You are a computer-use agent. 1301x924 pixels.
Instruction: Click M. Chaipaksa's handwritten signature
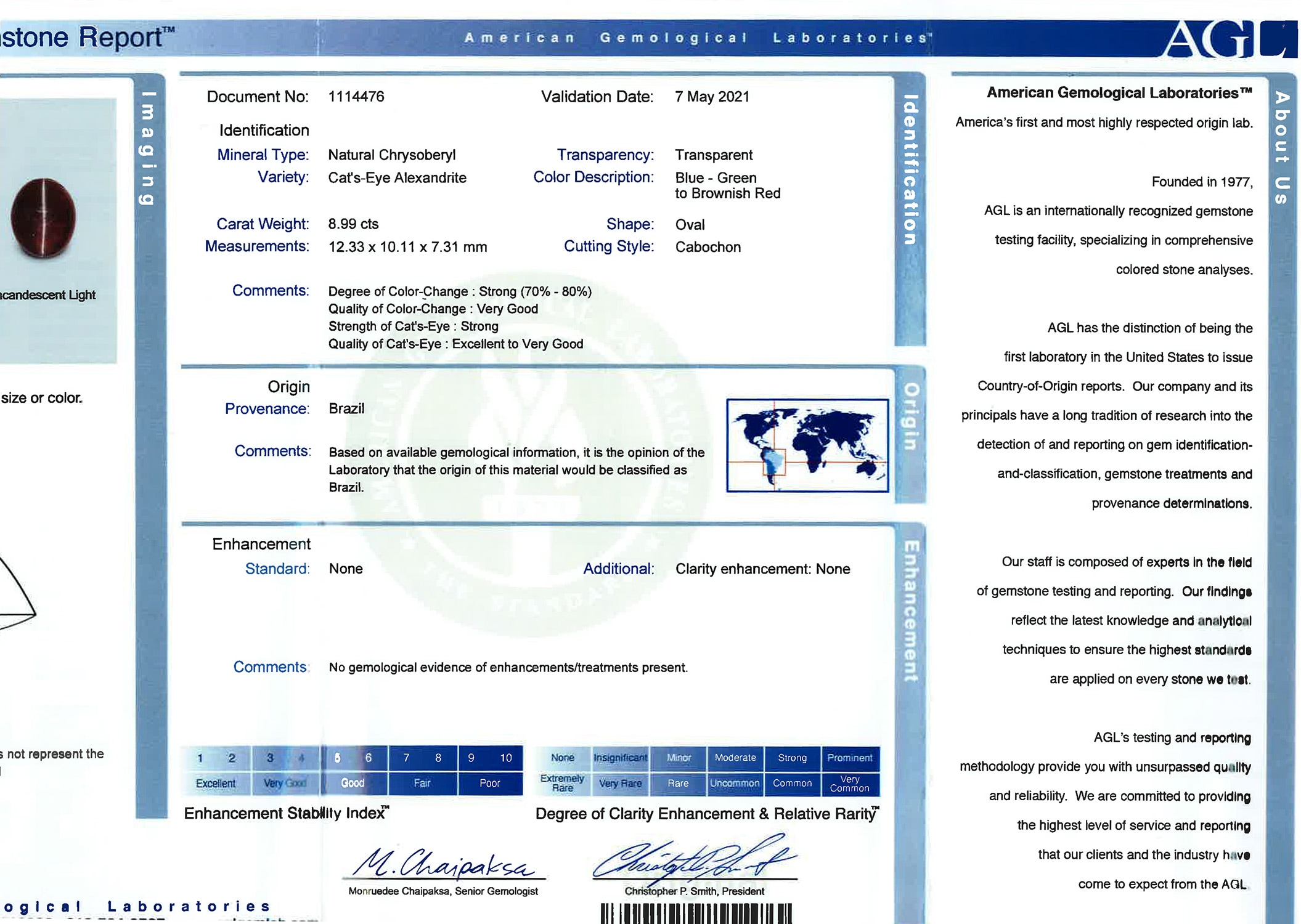(x=445, y=862)
